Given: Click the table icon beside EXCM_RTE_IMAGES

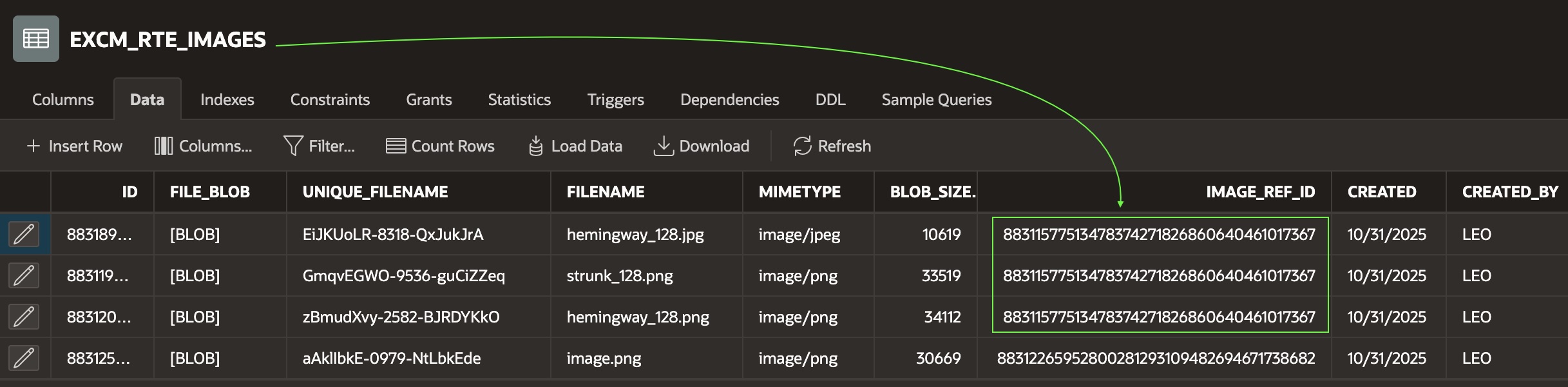Looking at the screenshot, I should pos(36,39).
